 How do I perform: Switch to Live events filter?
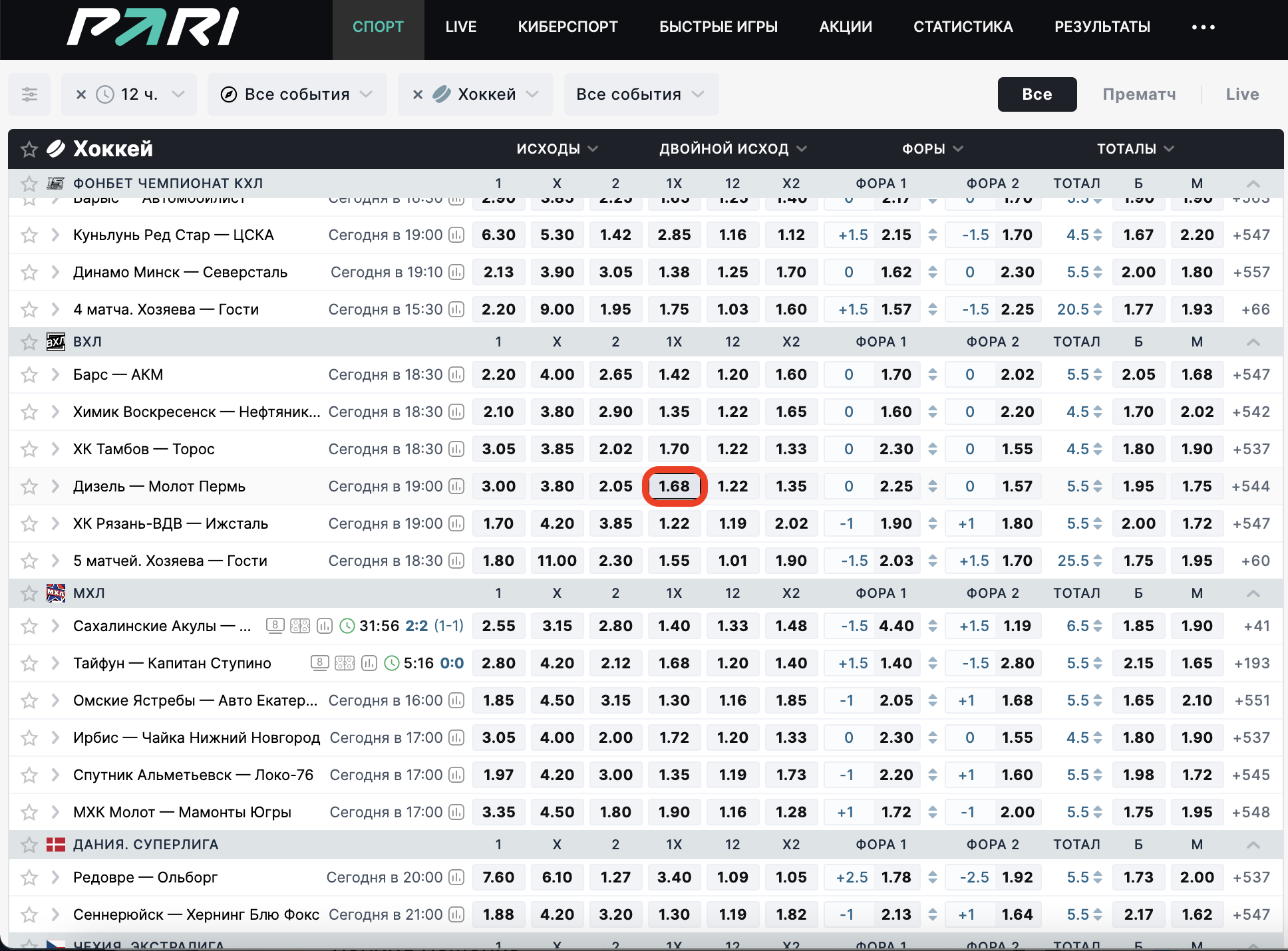coord(1242,94)
